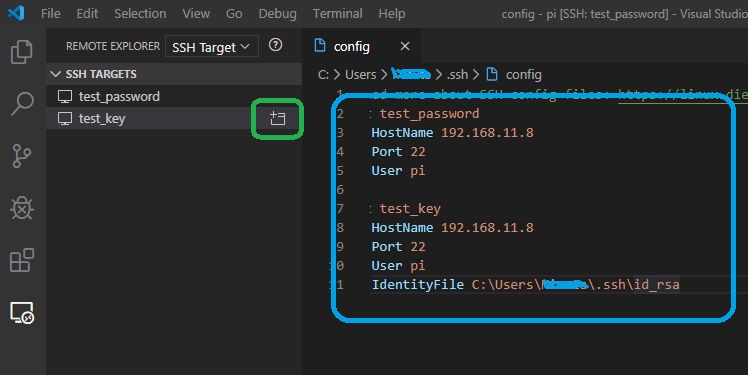748x375 pixels.
Task: Click the monitor icon beside test_key
Action: click(x=65, y=118)
